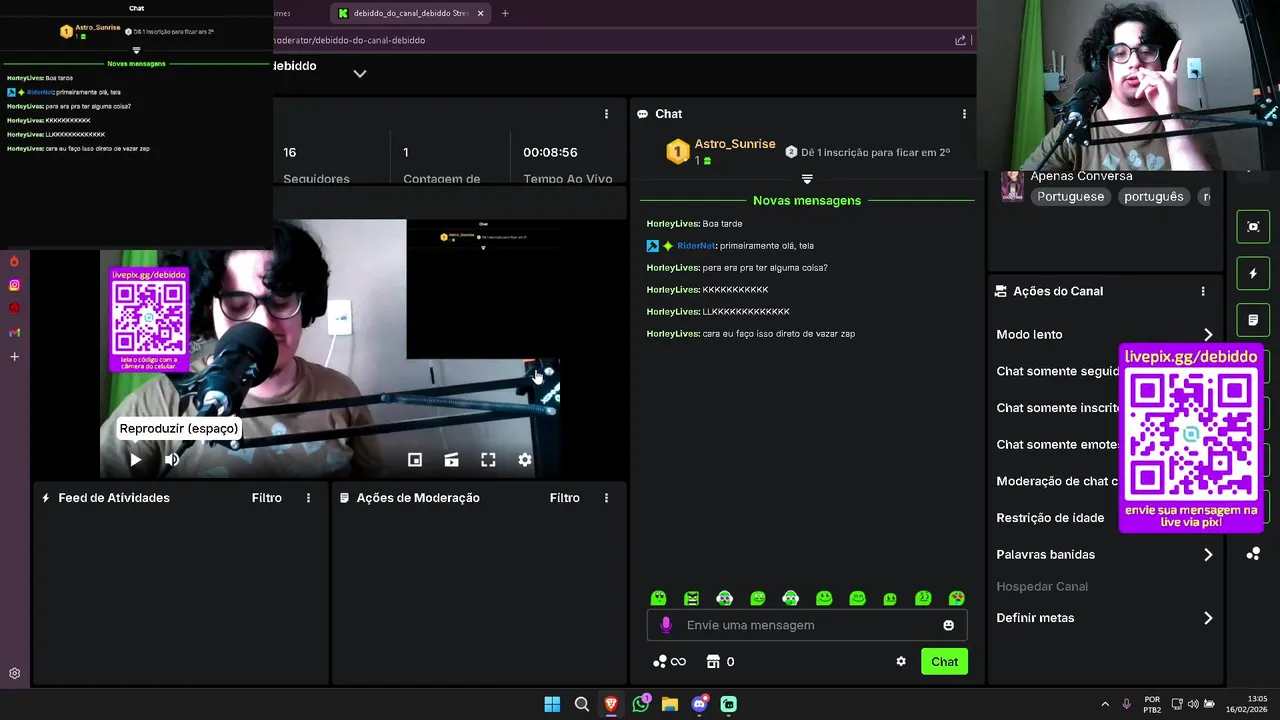The image size is (1280, 720).
Task: Open Feed de Atividades three-dot menu
Action: click(x=308, y=498)
